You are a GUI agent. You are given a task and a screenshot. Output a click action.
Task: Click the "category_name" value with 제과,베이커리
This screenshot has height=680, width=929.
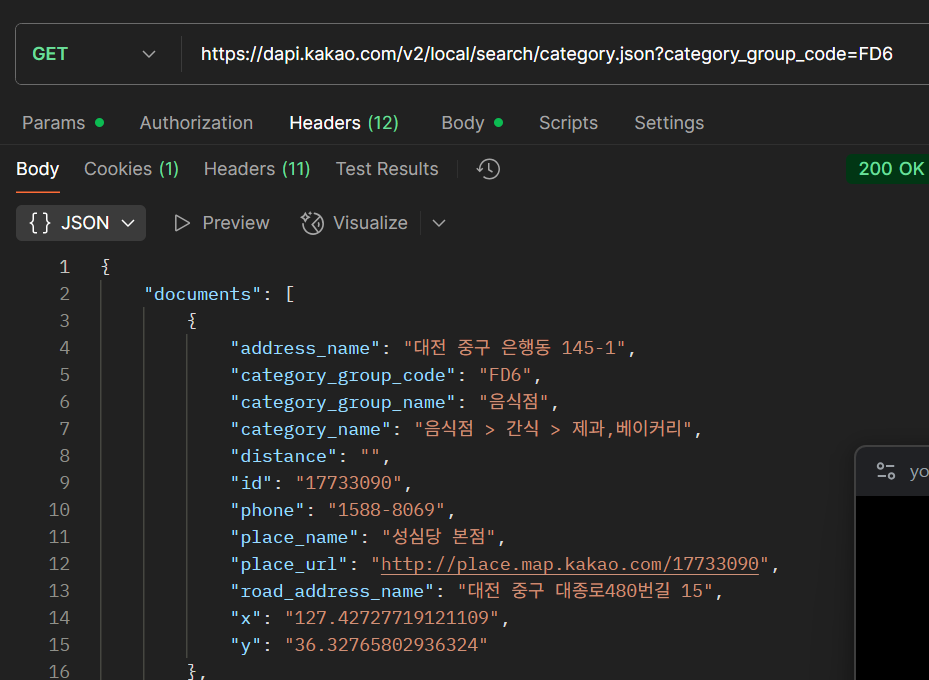553,429
